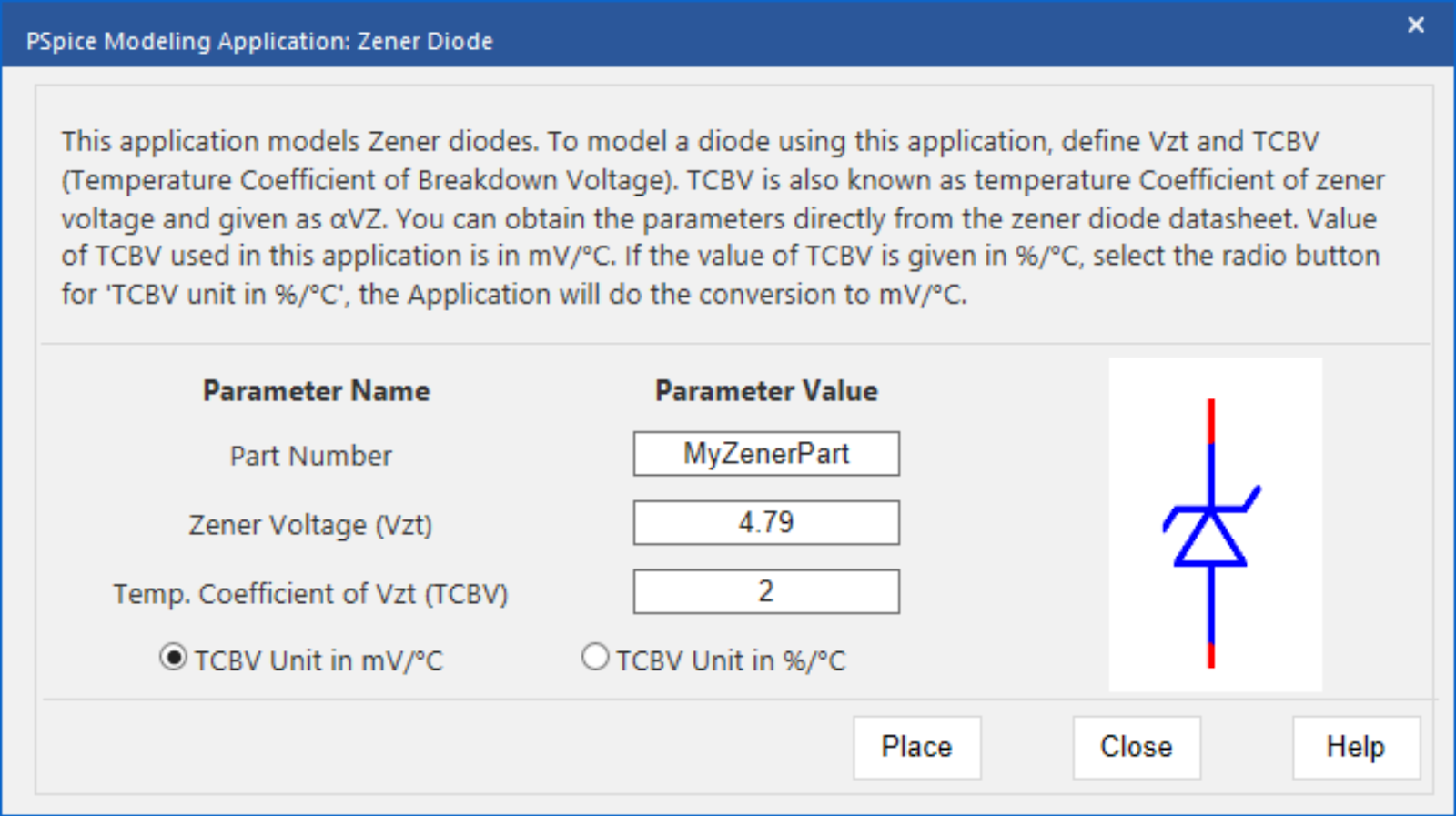This screenshot has width=1456, height=816.
Task: Click the Zener Voltage field showing 4.79
Action: point(766,523)
